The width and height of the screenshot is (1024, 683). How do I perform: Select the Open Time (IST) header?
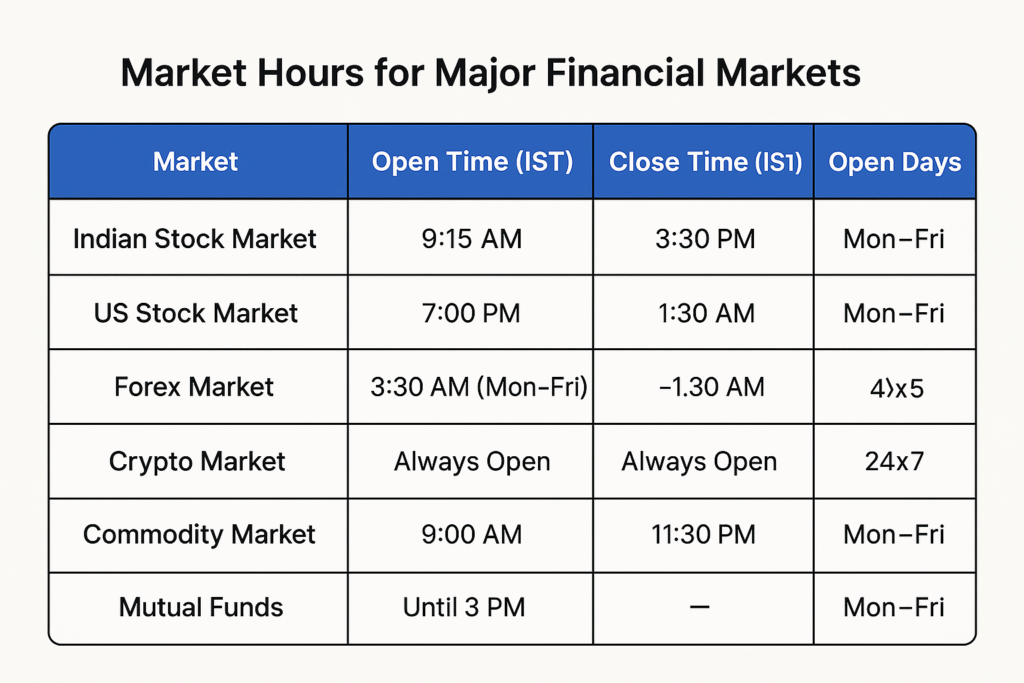[x=472, y=162]
